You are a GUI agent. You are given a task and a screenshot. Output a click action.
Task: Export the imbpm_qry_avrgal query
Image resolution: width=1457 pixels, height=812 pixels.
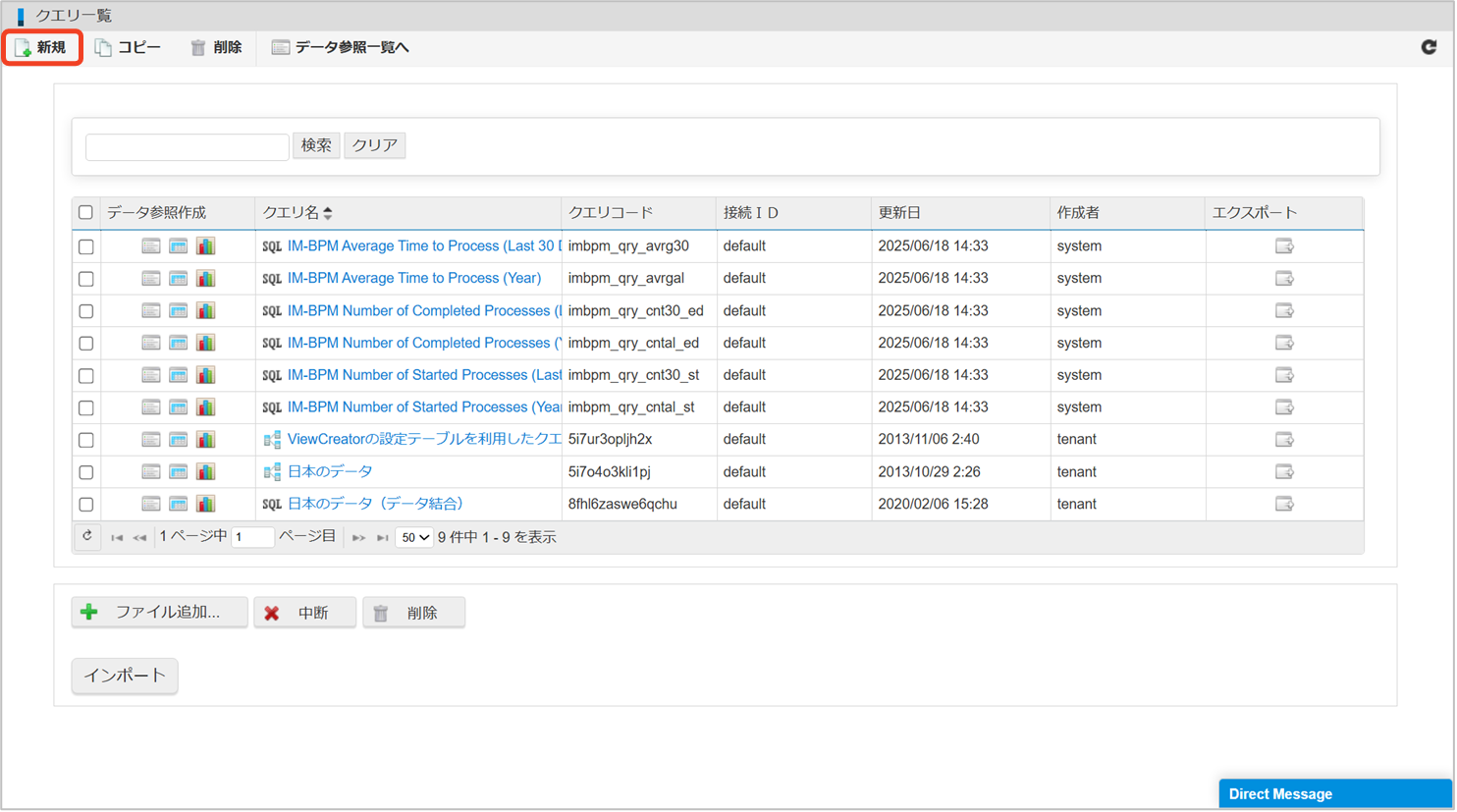coord(1285,279)
